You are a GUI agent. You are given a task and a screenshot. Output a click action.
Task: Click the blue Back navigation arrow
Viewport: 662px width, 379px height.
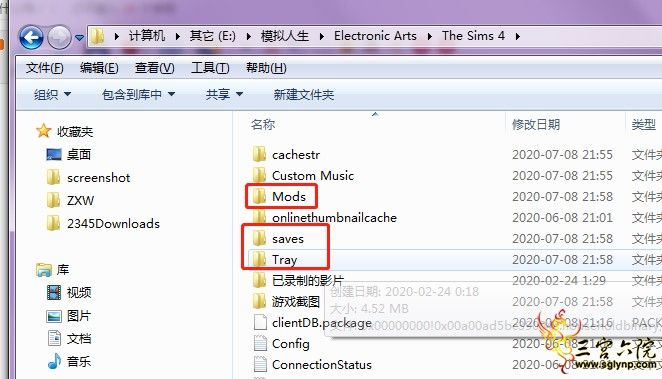(x=31, y=38)
